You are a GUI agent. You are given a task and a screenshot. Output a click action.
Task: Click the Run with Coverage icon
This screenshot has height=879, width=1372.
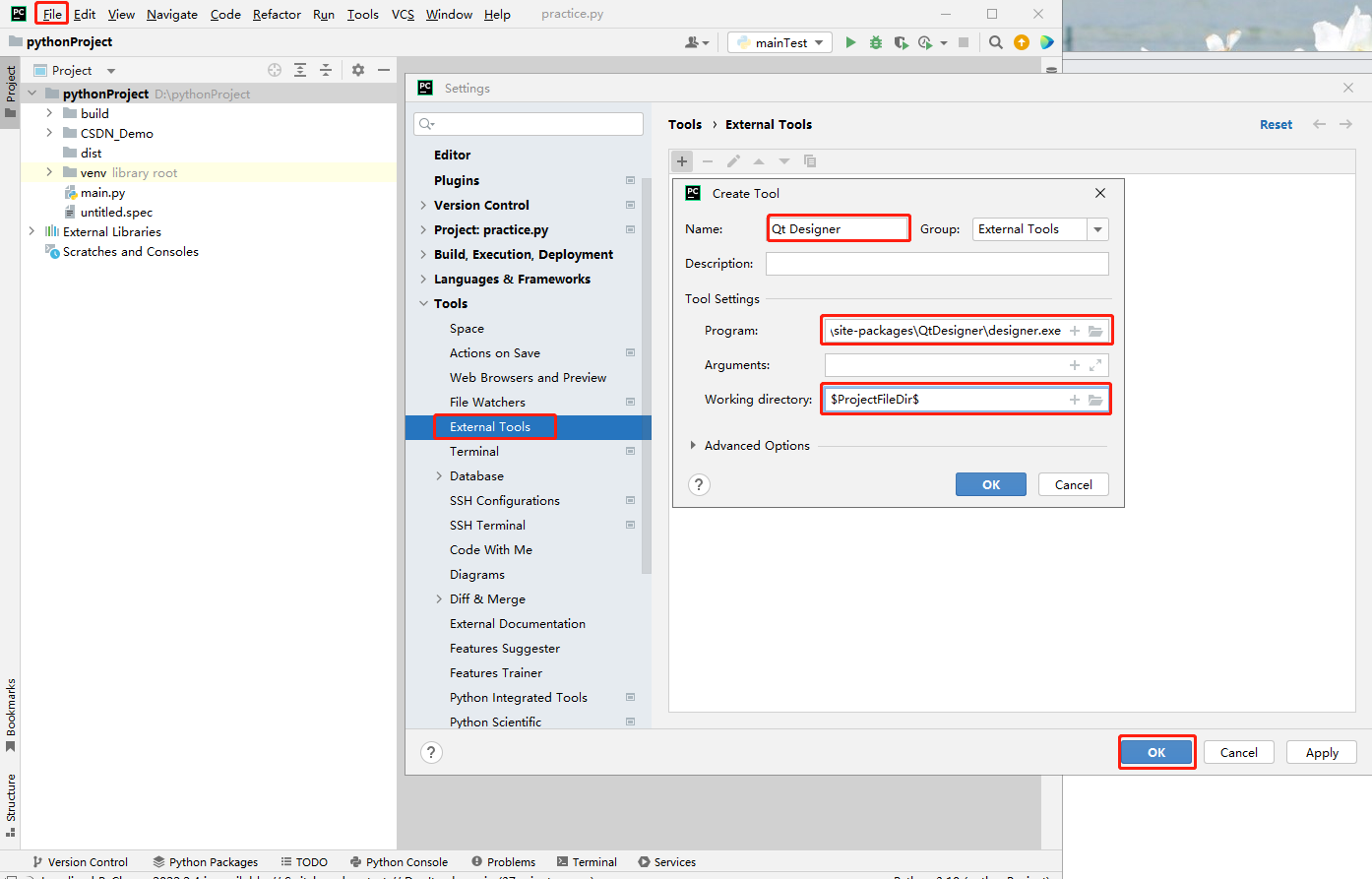coord(901,42)
